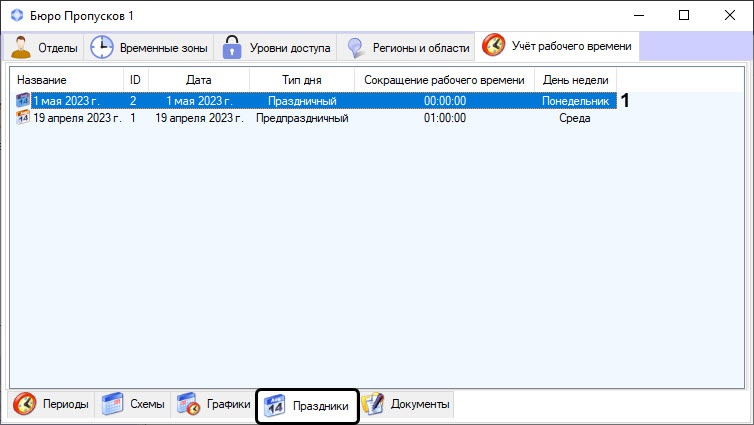The height and width of the screenshot is (425, 754).
Task: Click the person icon on Отделы tab
Action: pos(21,47)
